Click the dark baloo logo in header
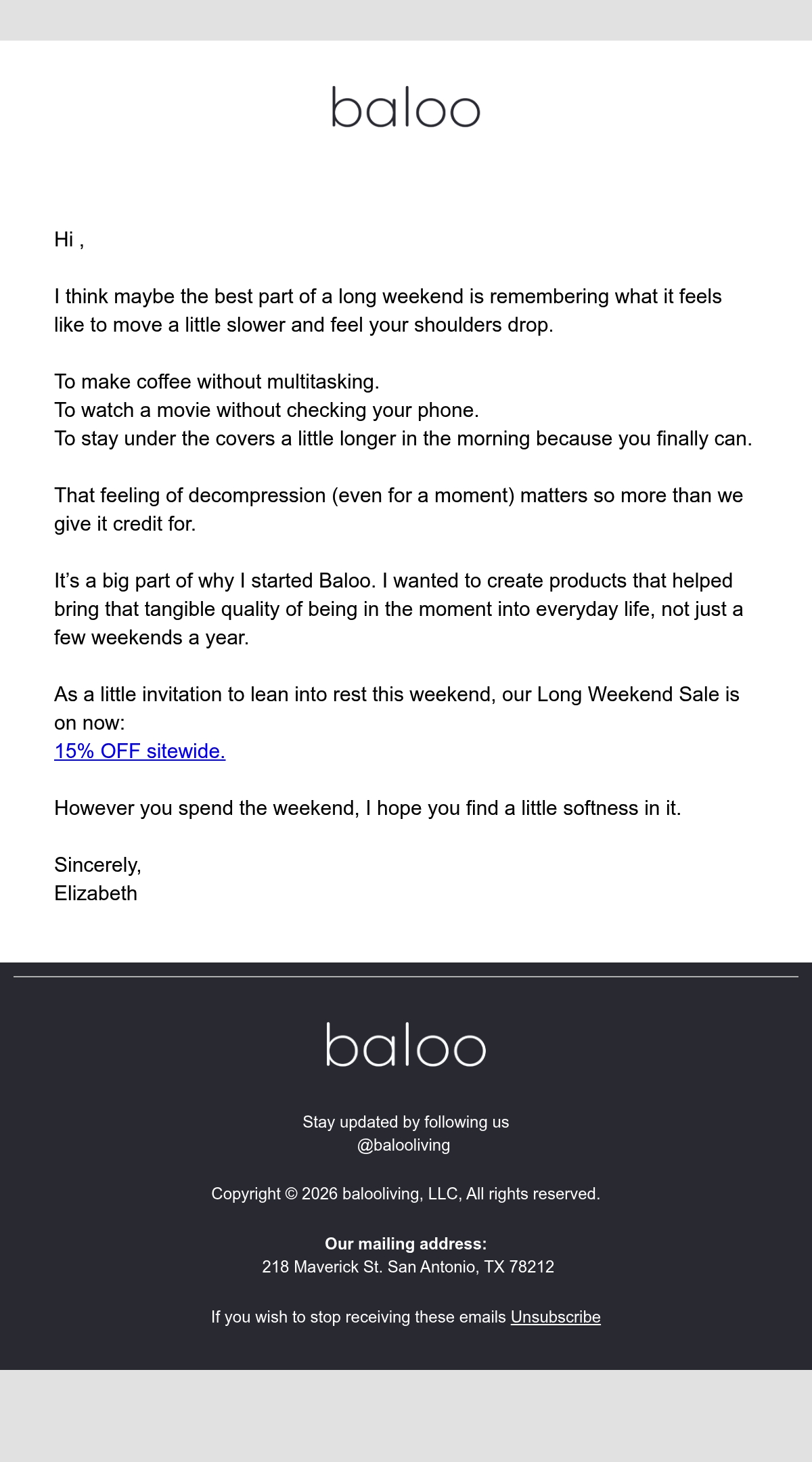Screen dimensions: 812x1462 [406, 107]
